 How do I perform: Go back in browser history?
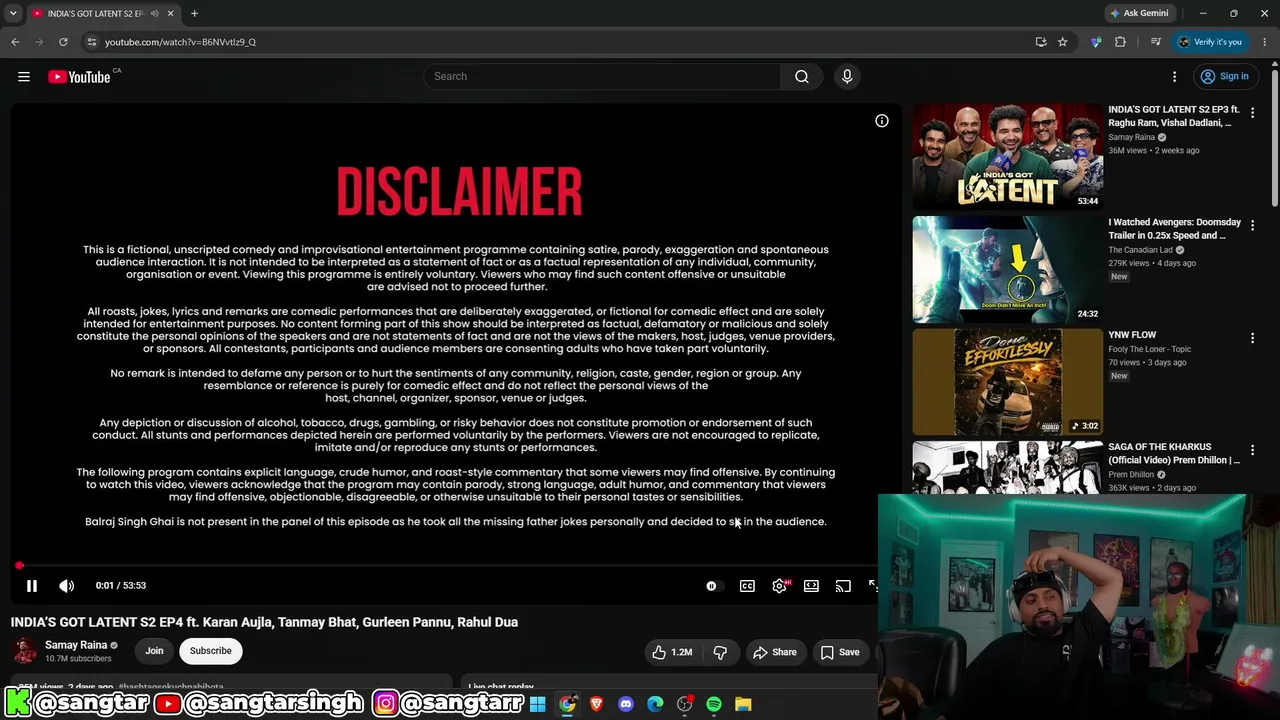coord(15,42)
